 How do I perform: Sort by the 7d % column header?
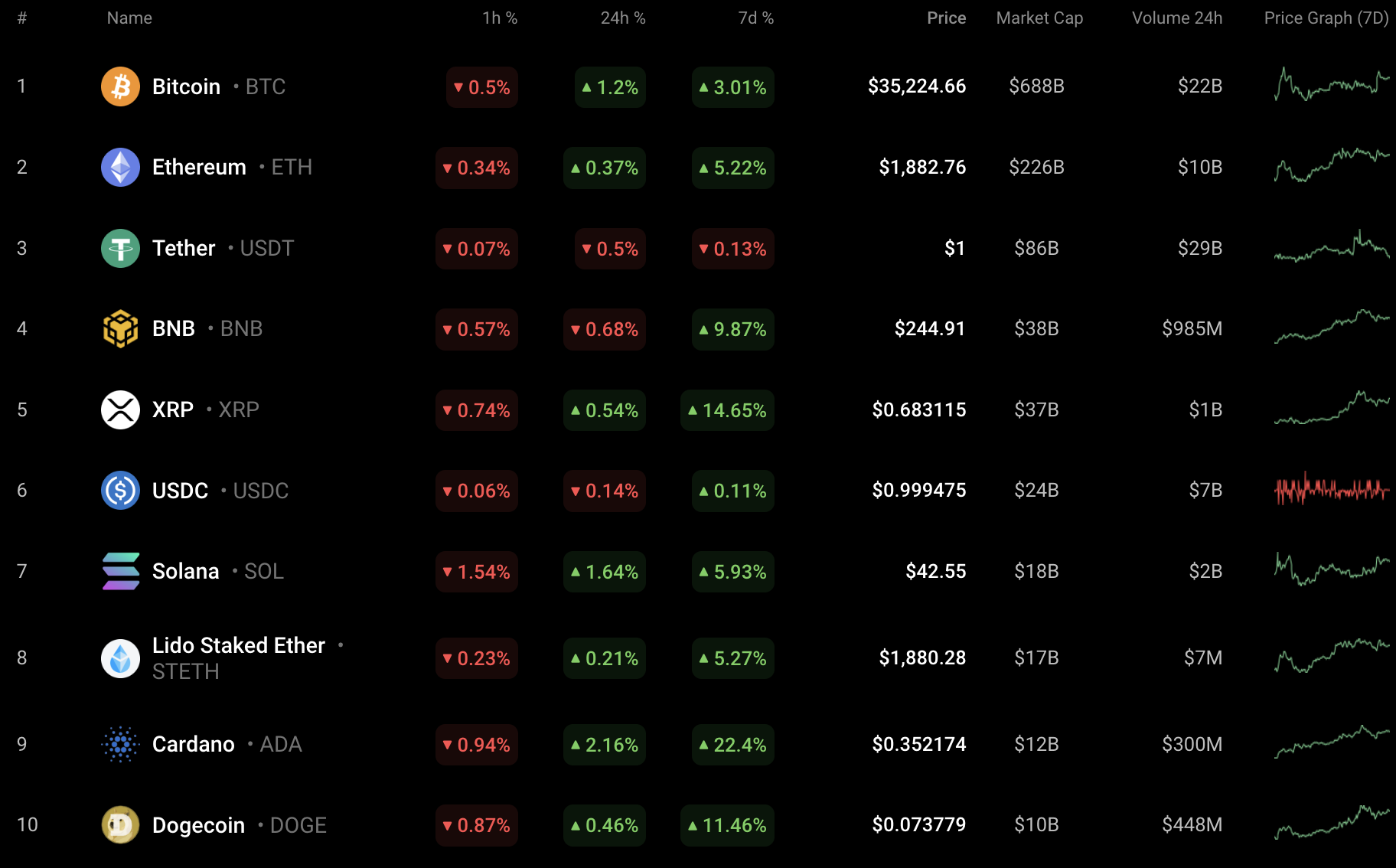click(x=755, y=18)
